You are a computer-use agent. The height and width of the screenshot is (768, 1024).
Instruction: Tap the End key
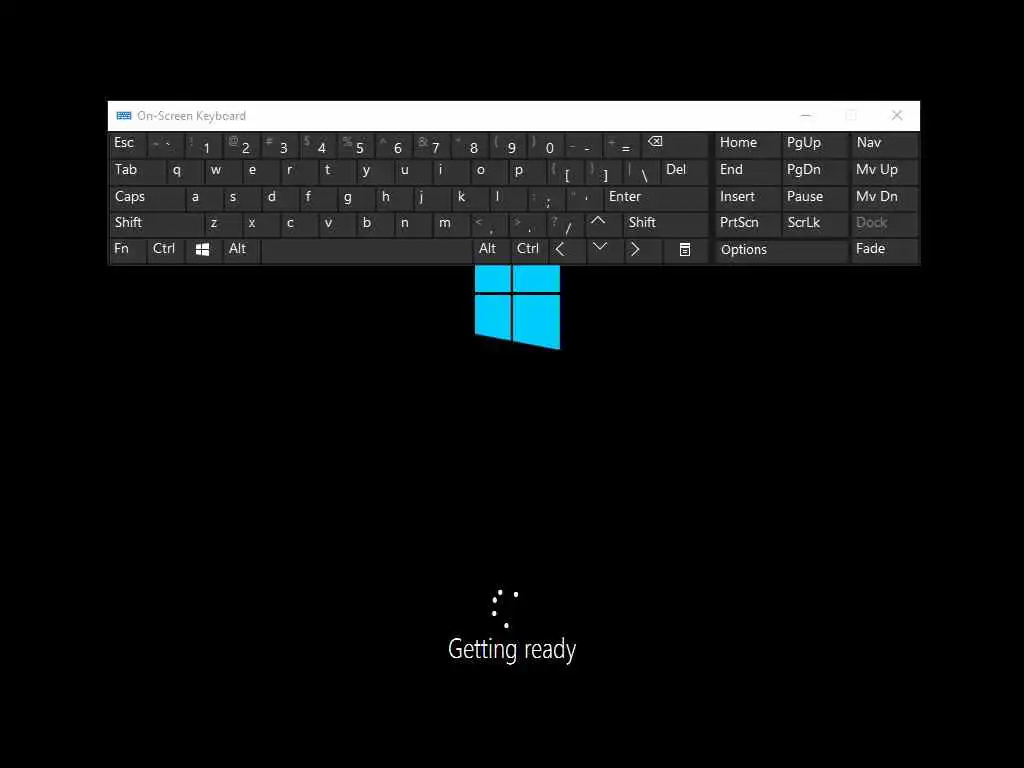tap(747, 171)
